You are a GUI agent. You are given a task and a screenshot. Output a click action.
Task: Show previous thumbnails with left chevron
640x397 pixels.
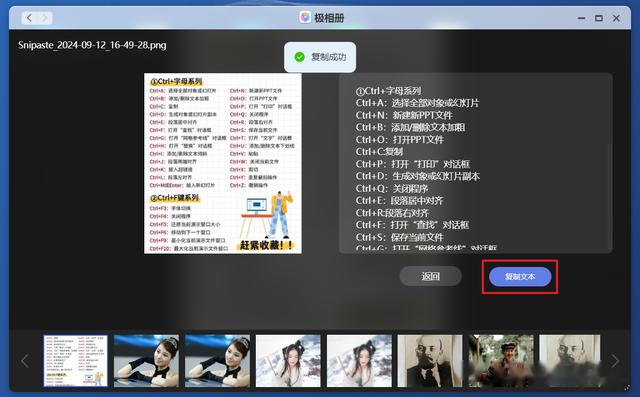coord(25,361)
